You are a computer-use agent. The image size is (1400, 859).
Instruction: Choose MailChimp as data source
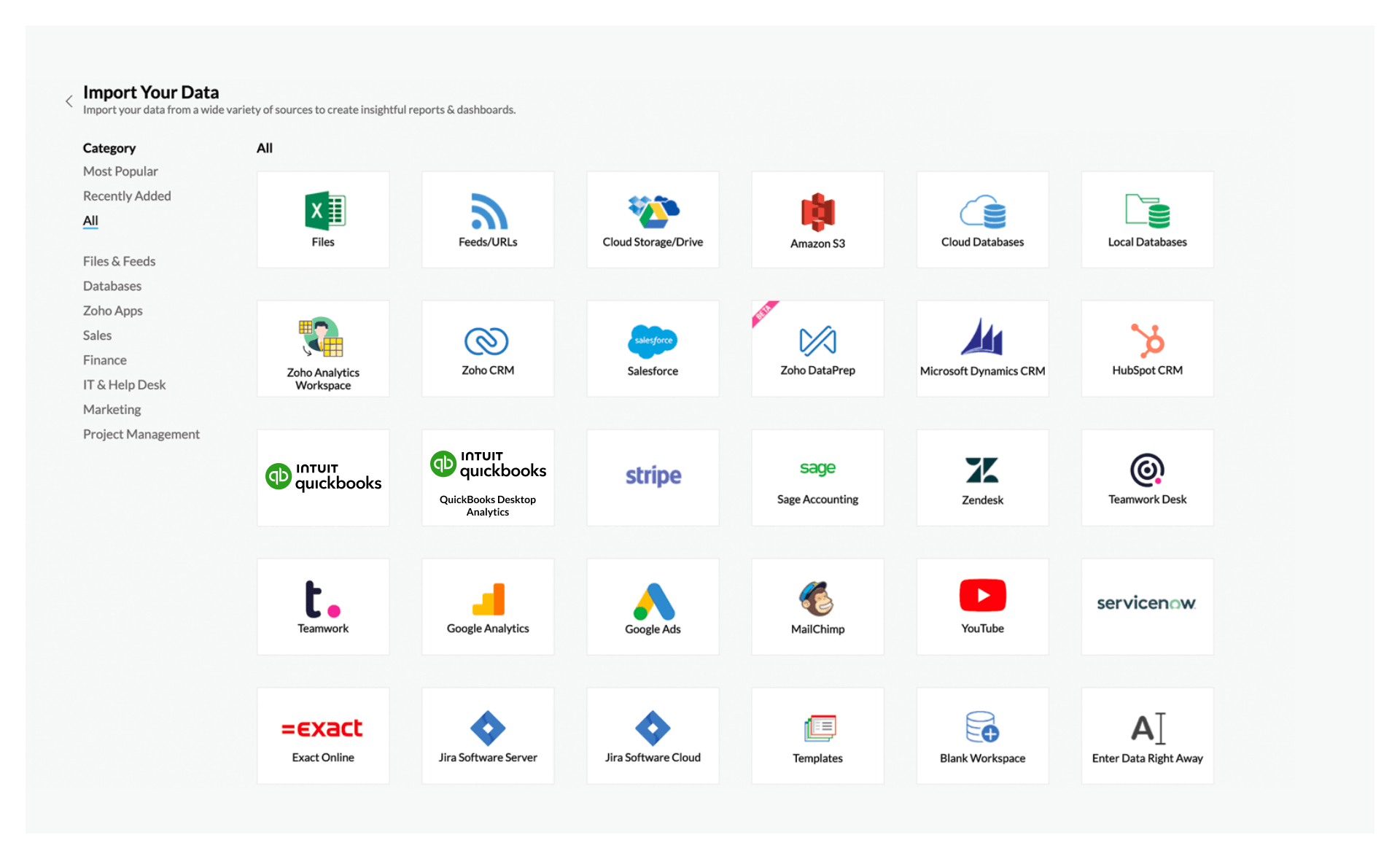[817, 606]
